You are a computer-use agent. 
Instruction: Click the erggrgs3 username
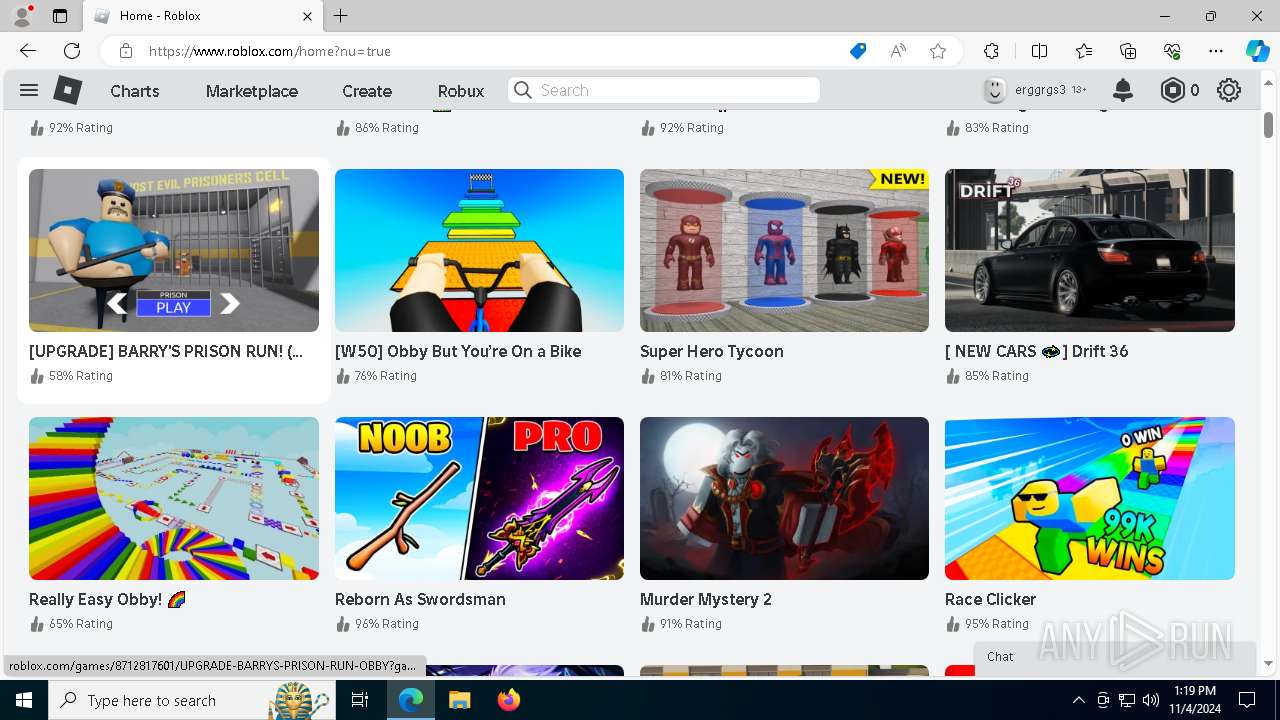pyautogui.click(x=1040, y=90)
